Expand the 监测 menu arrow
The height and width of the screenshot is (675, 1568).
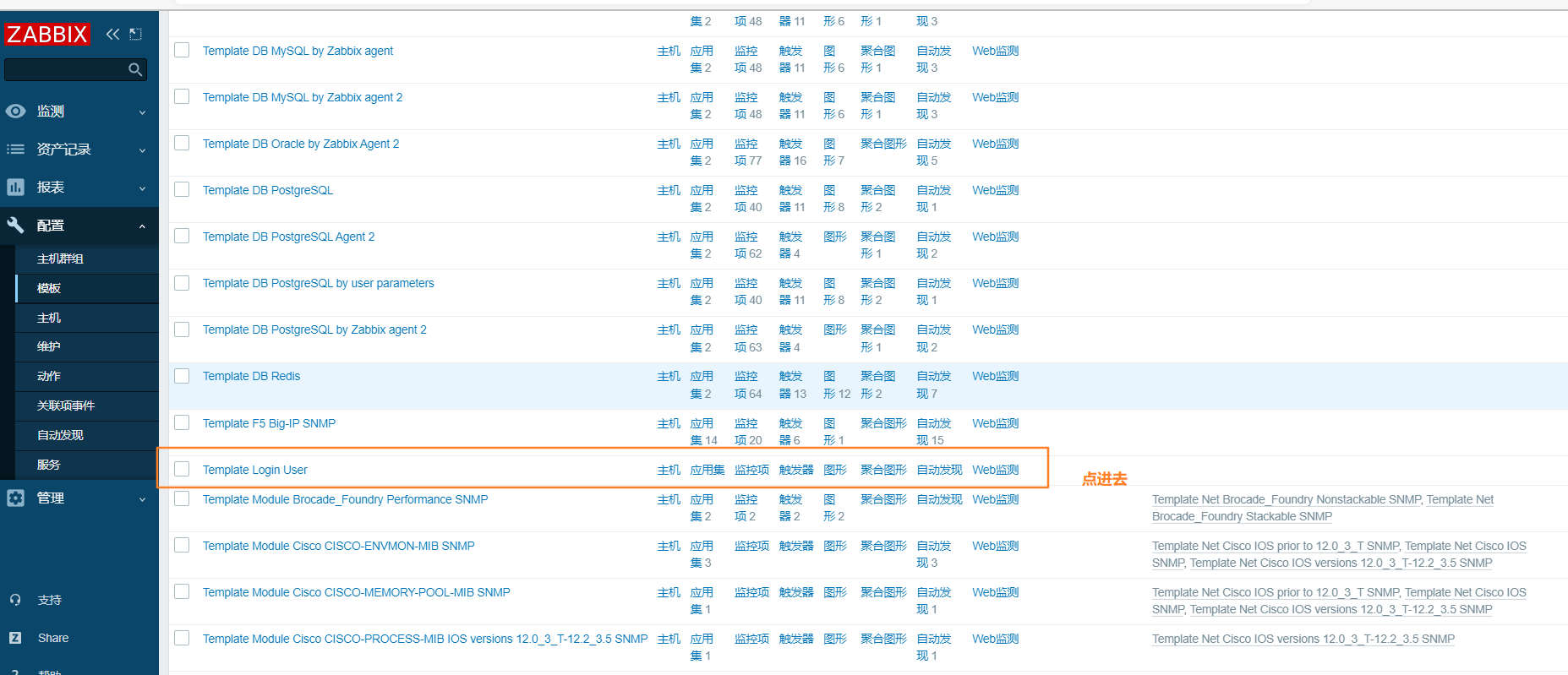coord(142,112)
